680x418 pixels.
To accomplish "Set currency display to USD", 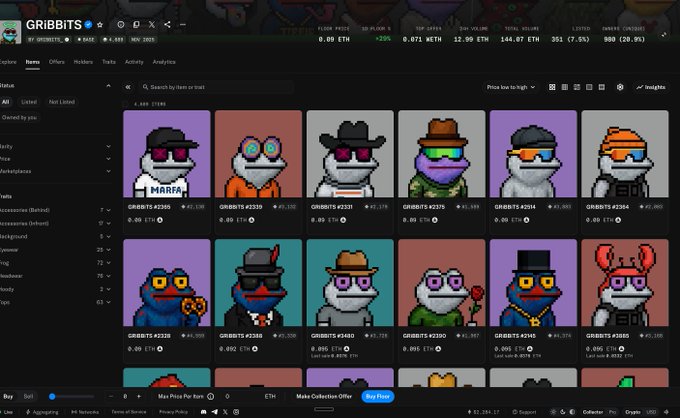I will pyautogui.click(x=651, y=412).
